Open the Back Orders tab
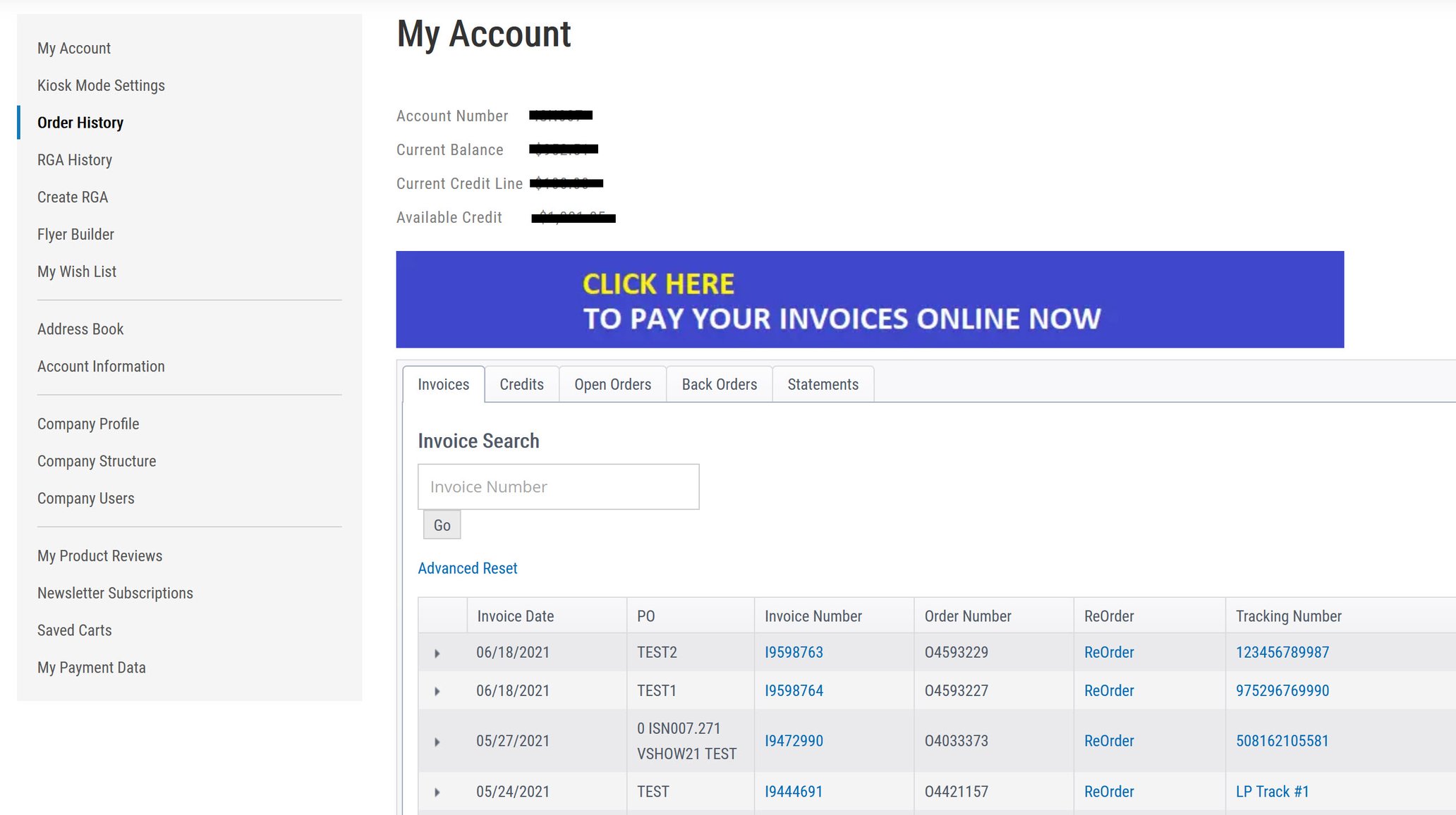 click(719, 384)
